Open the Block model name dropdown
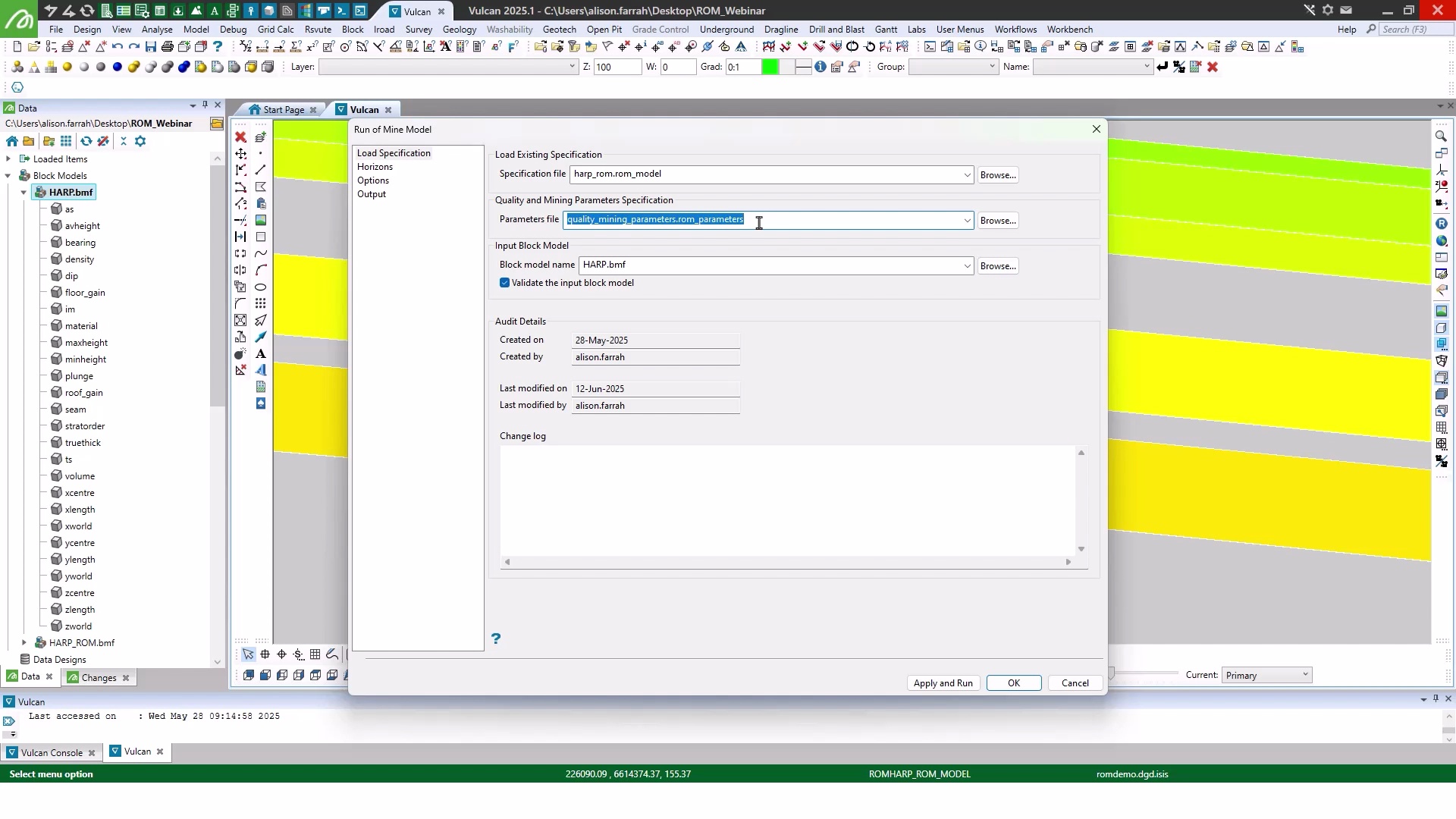 [x=967, y=265]
